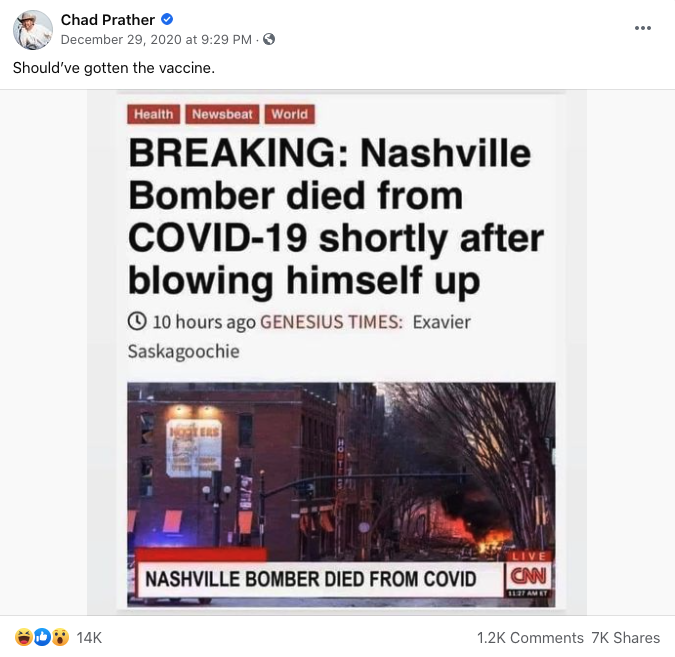The width and height of the screenshot is (675, 657).
Task: Open Chad Prather's profile picture
Action: click(33, 30)
